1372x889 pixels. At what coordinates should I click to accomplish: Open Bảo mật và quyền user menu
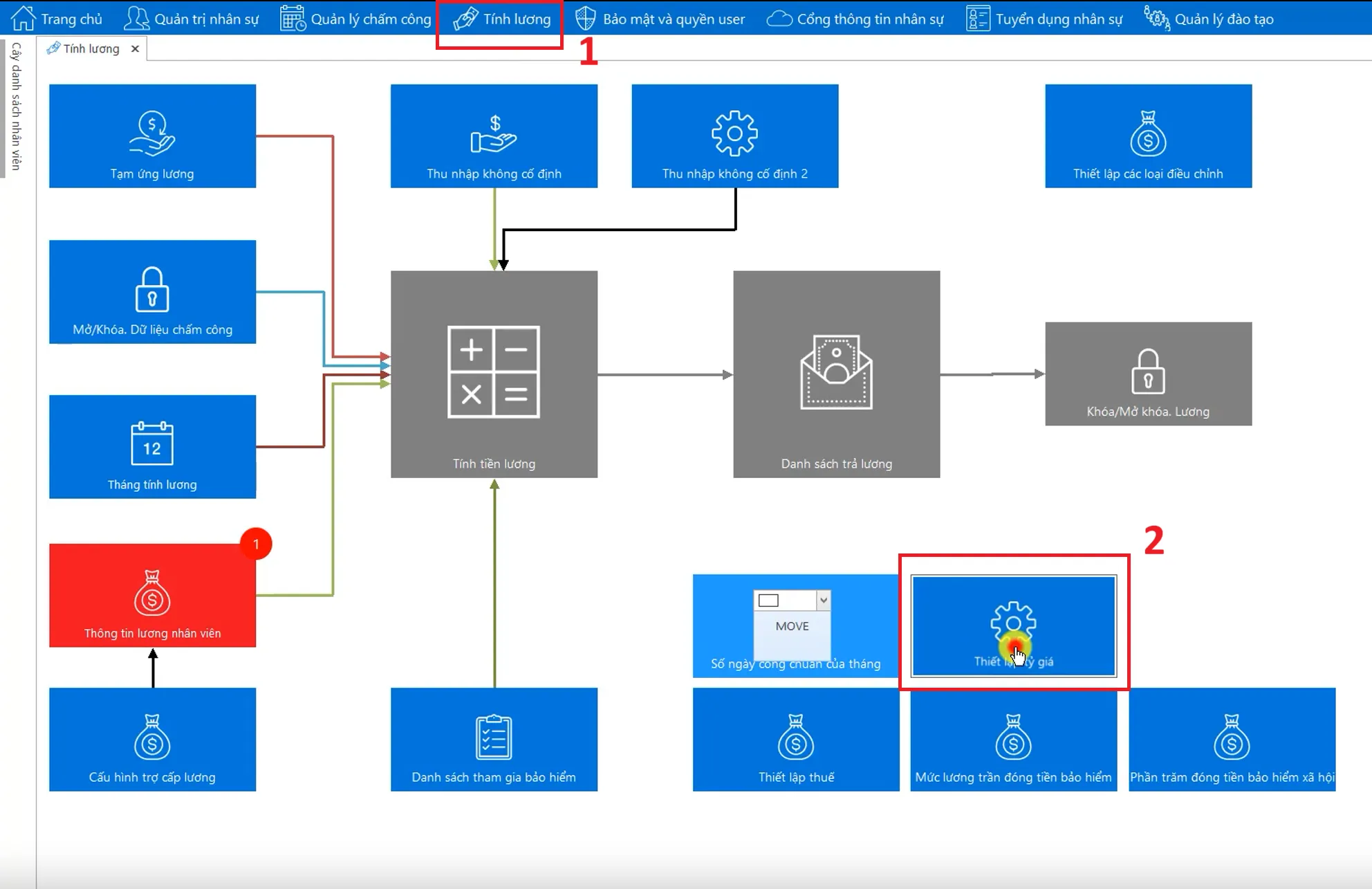[x=660, y=19]
